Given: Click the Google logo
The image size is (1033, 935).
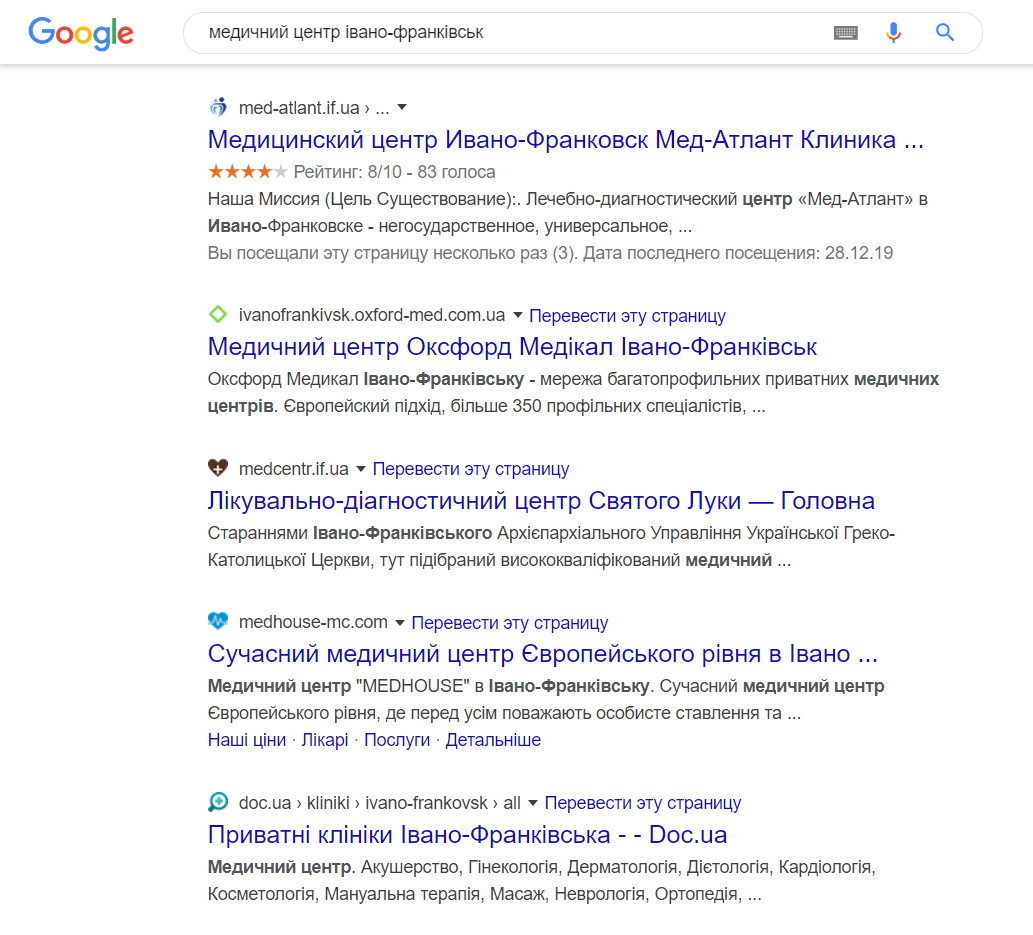Looking at the screenshot, I should point(81,33).
